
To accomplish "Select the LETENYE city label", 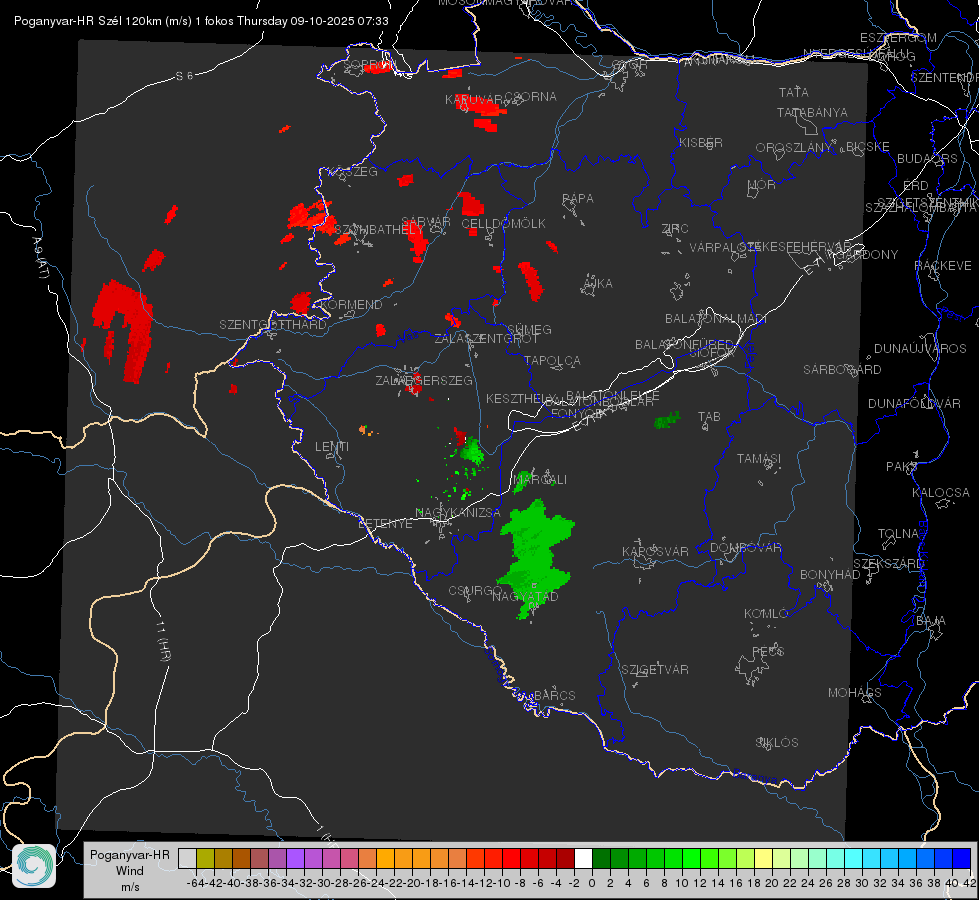I will pyautogui.click(x=385, y=523).
